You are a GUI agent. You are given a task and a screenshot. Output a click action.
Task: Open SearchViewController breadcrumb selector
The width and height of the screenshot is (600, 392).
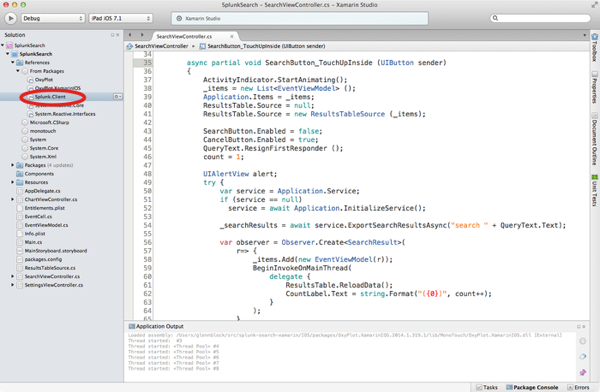[158, 46]
